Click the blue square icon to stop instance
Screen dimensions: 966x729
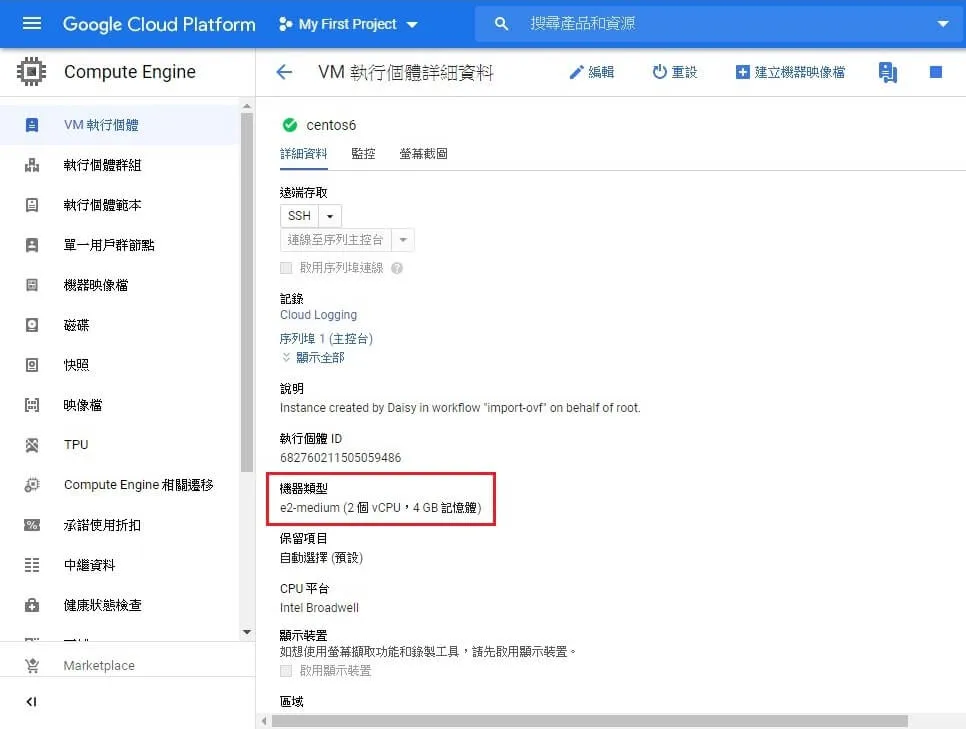coord(935,72)
